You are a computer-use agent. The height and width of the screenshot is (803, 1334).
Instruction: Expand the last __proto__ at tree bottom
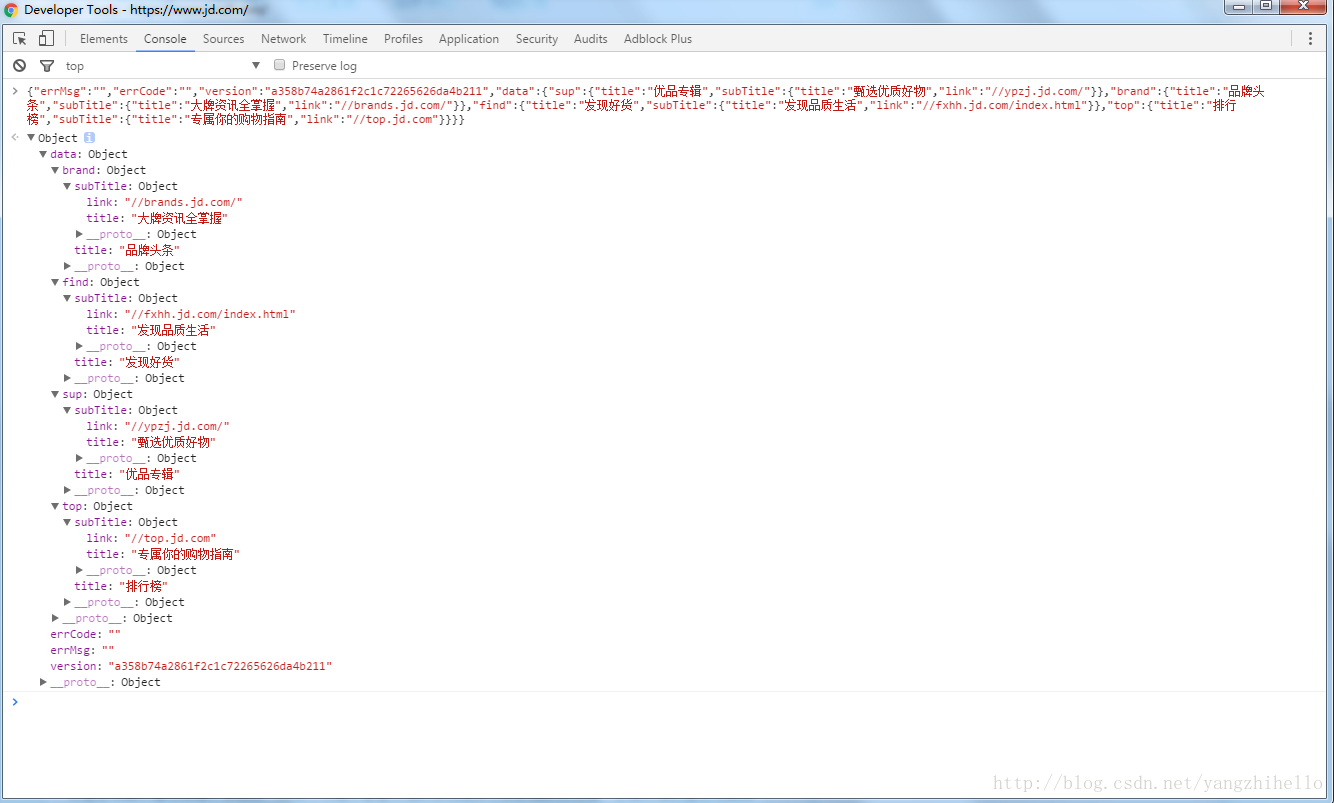pyautogui.click(x=43, y=682)
